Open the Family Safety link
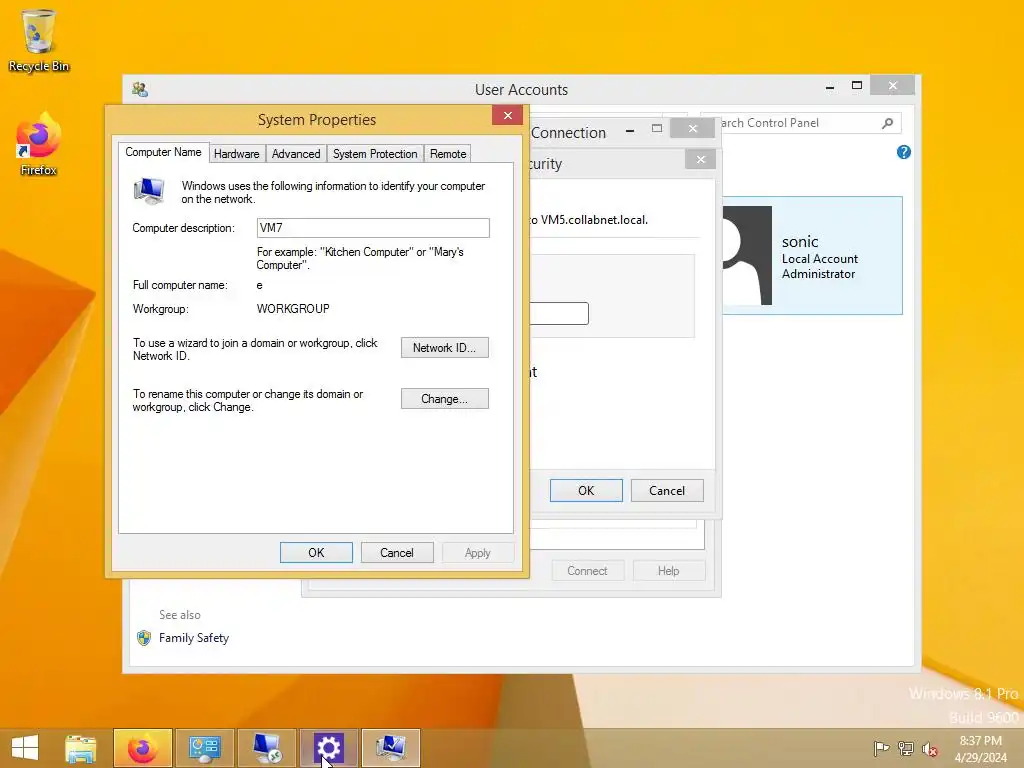 point(194,638)
